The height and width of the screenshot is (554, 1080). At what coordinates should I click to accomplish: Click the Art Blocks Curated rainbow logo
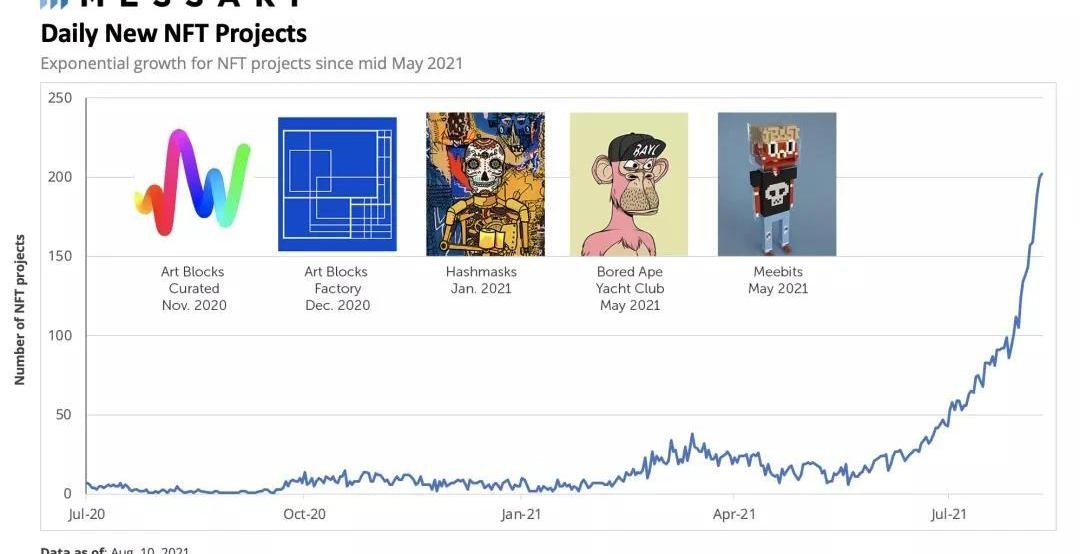click(193, 183)
